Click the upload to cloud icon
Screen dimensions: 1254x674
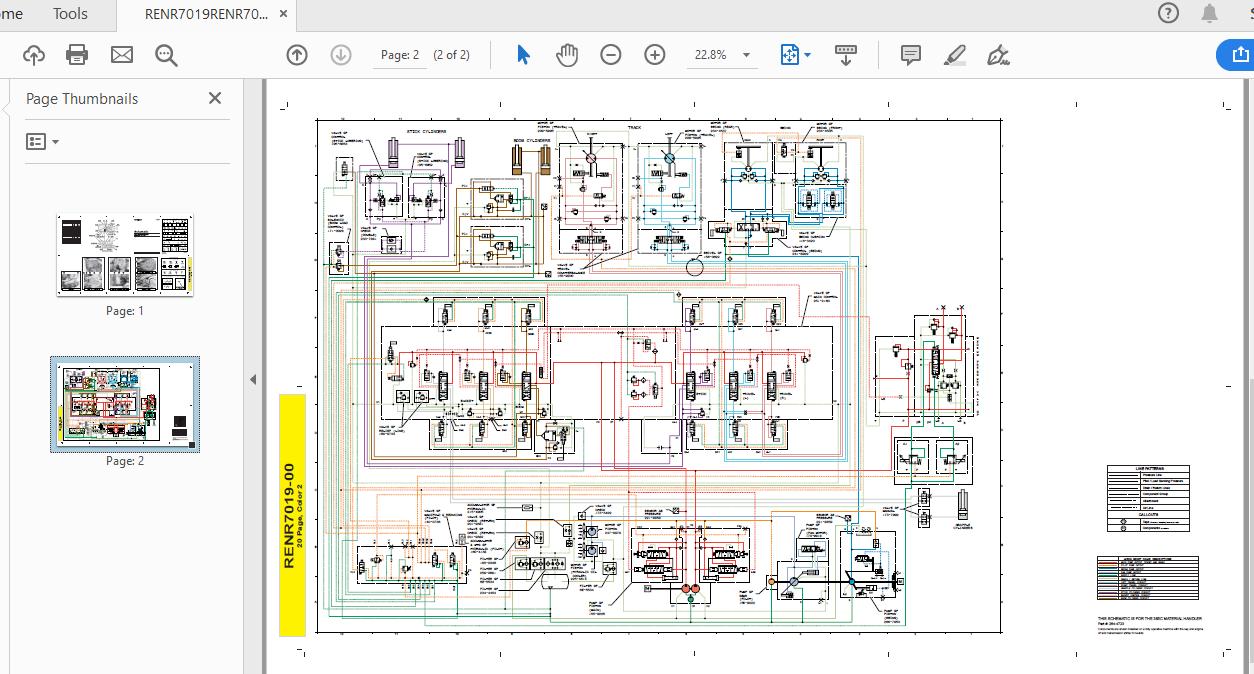coord(34,55)
